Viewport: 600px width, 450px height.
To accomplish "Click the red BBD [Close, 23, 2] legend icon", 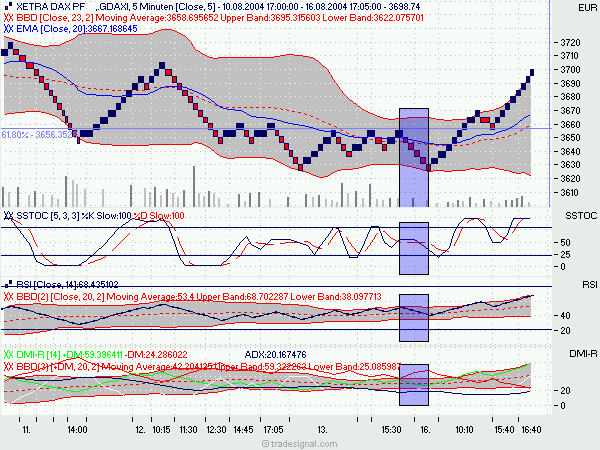I will pyautogui.click(x=8, y=18).
